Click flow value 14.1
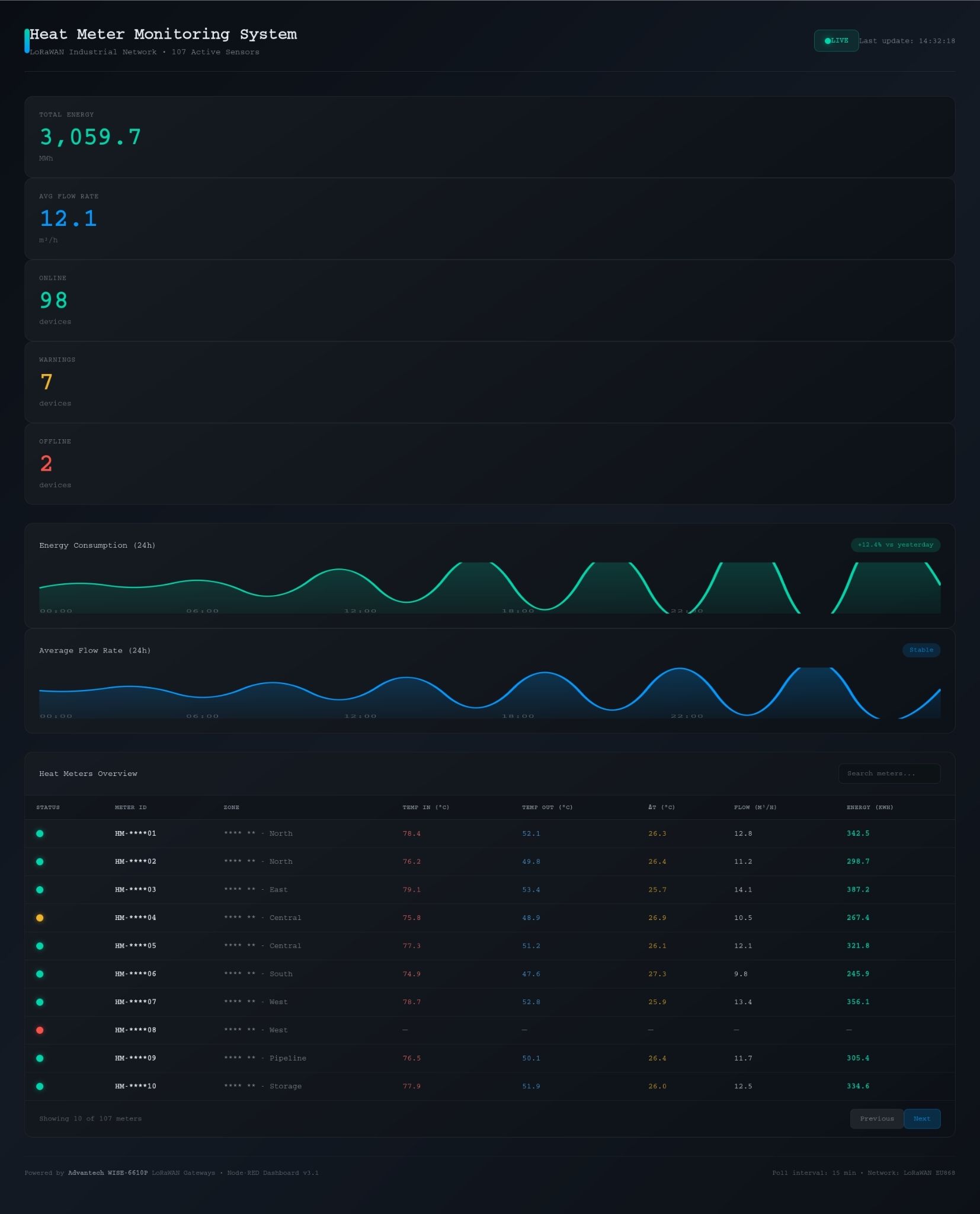Image resolution: width=980 pixels, height=1214 pixels. (743, 890)
